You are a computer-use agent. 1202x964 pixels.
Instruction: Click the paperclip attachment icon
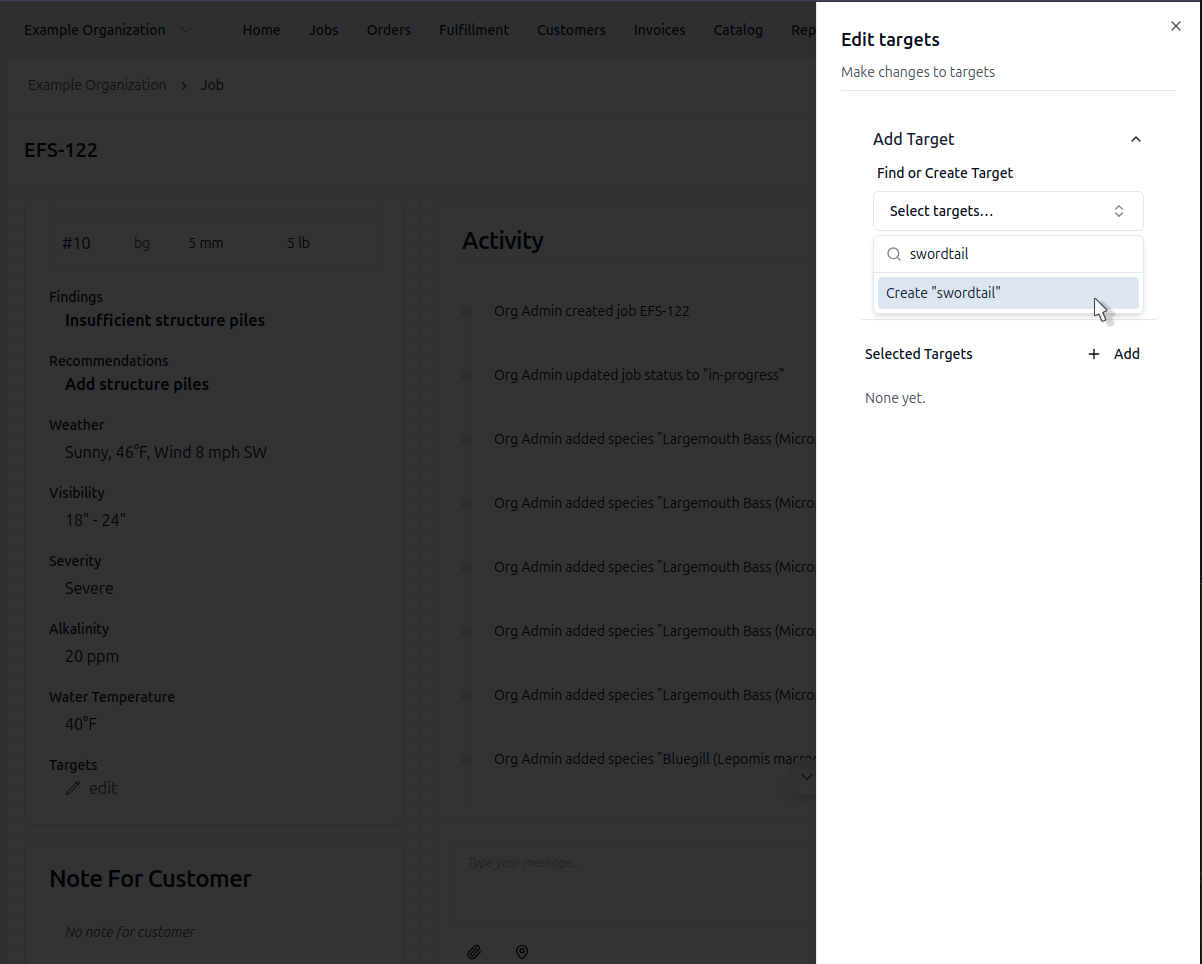475,952
